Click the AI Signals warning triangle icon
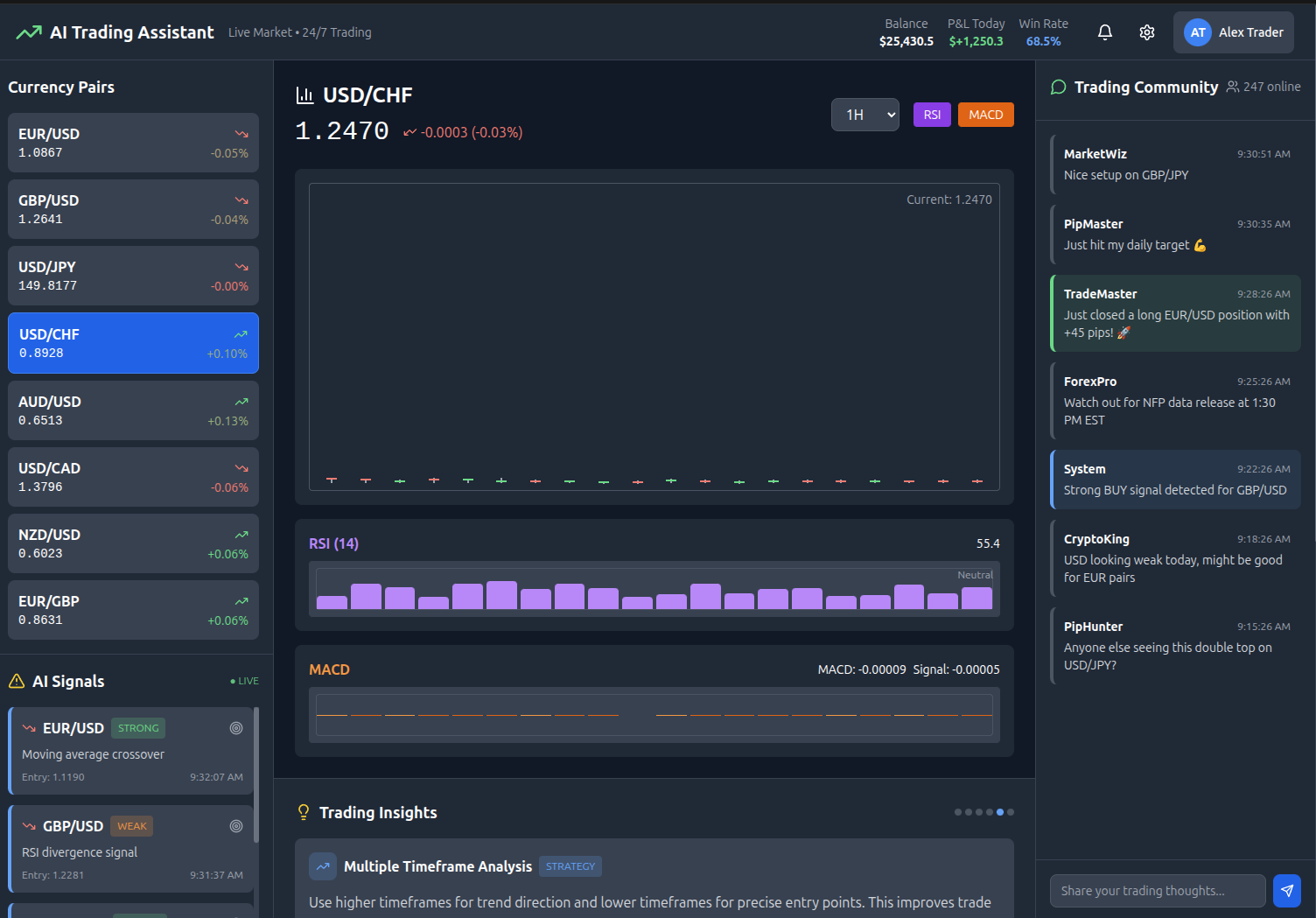Image resolution: width=1316 pixels, height=918 pixels. tap(17, 681)
